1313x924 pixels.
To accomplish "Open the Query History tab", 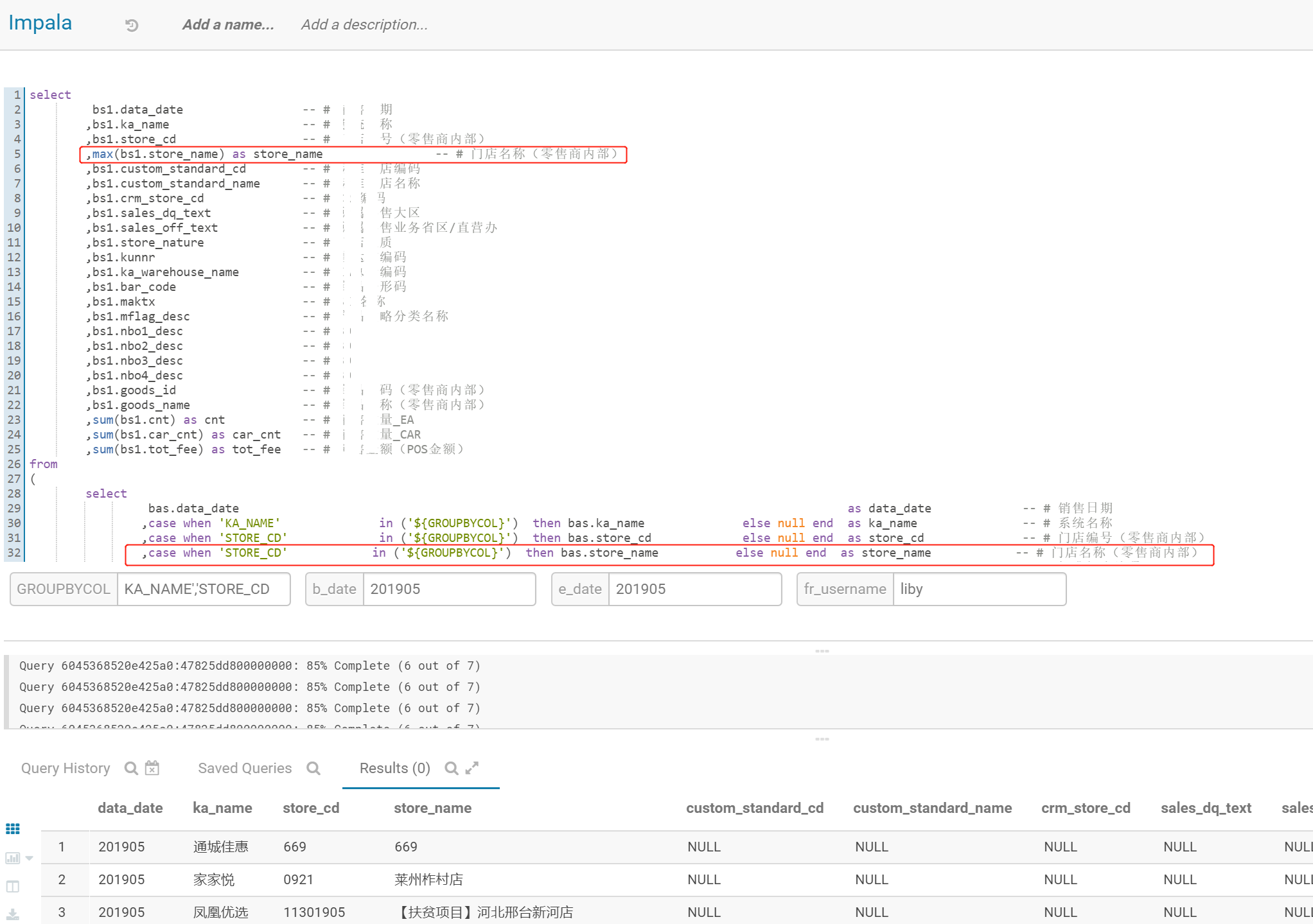I will click(x=66, y=768).
